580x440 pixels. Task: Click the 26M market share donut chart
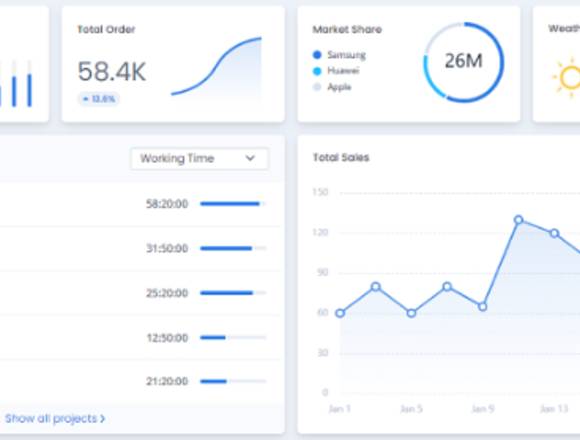(463, 62)
